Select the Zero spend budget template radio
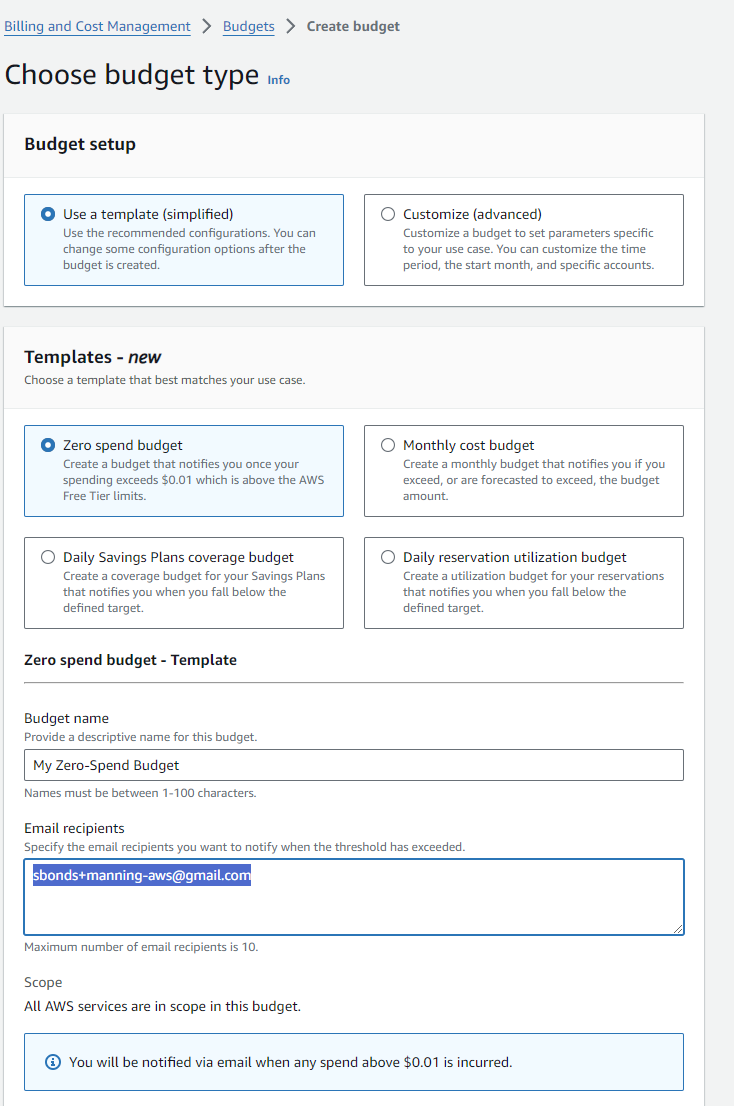734x1106 pixels. pyautogui.click(x=48, y=445)
